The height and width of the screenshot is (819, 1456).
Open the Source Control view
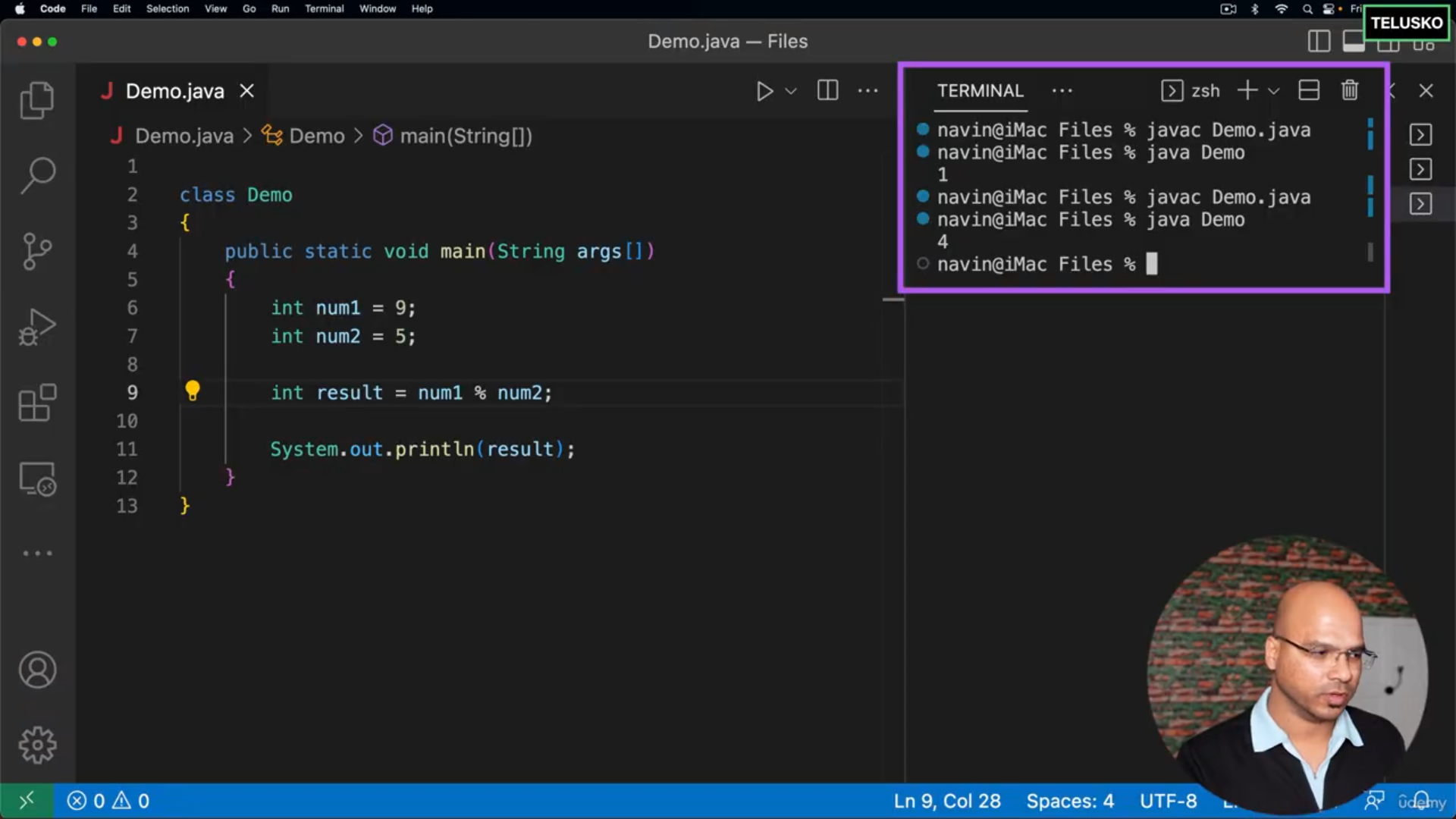pos(36,251)
